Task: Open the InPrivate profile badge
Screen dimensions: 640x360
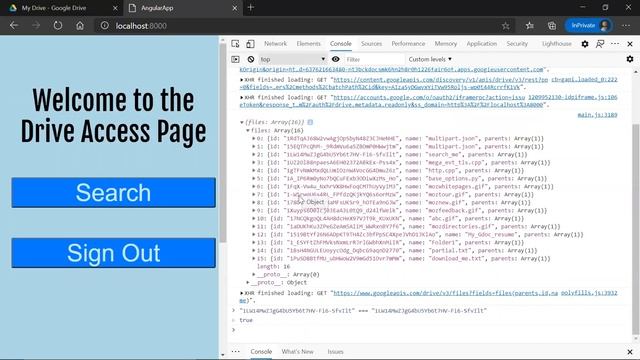Action: pyautogui.click(x=588, y=26)
